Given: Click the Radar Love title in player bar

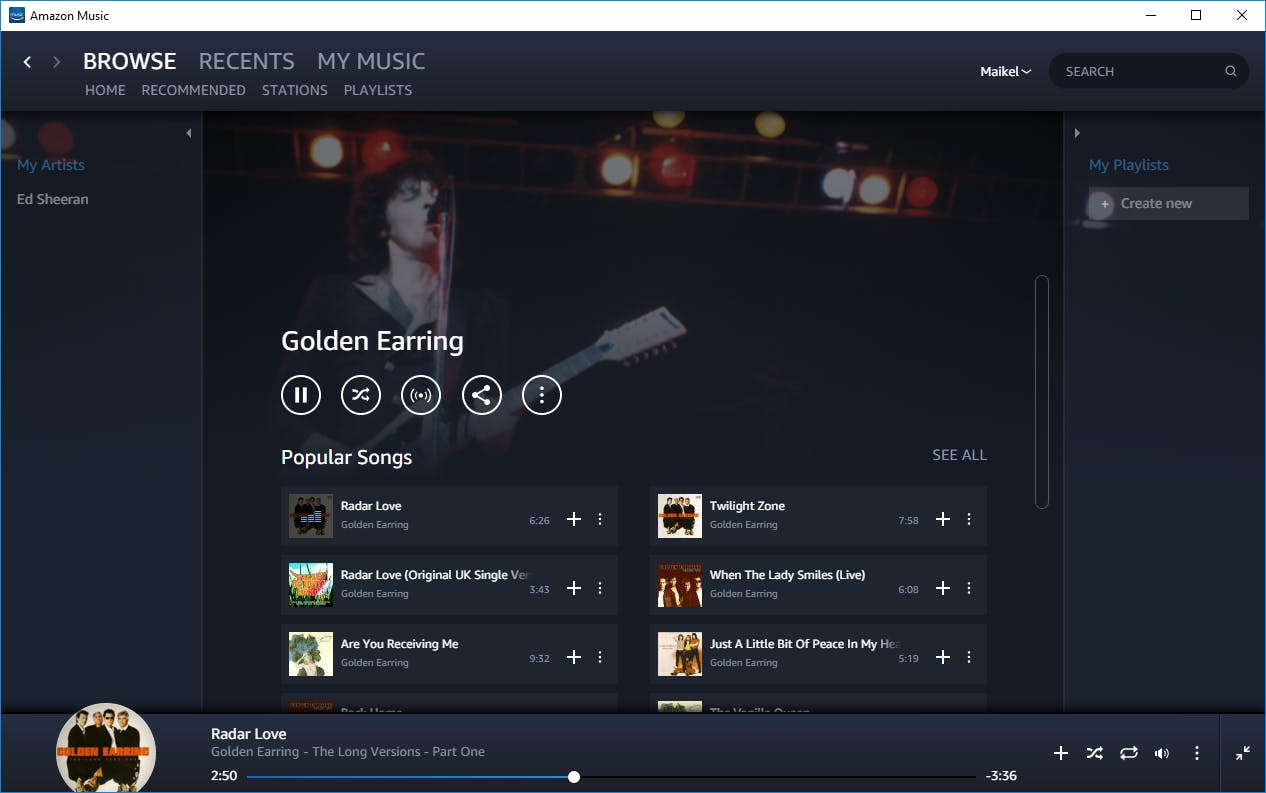Looking at the screenshot, I should (249, 734).
